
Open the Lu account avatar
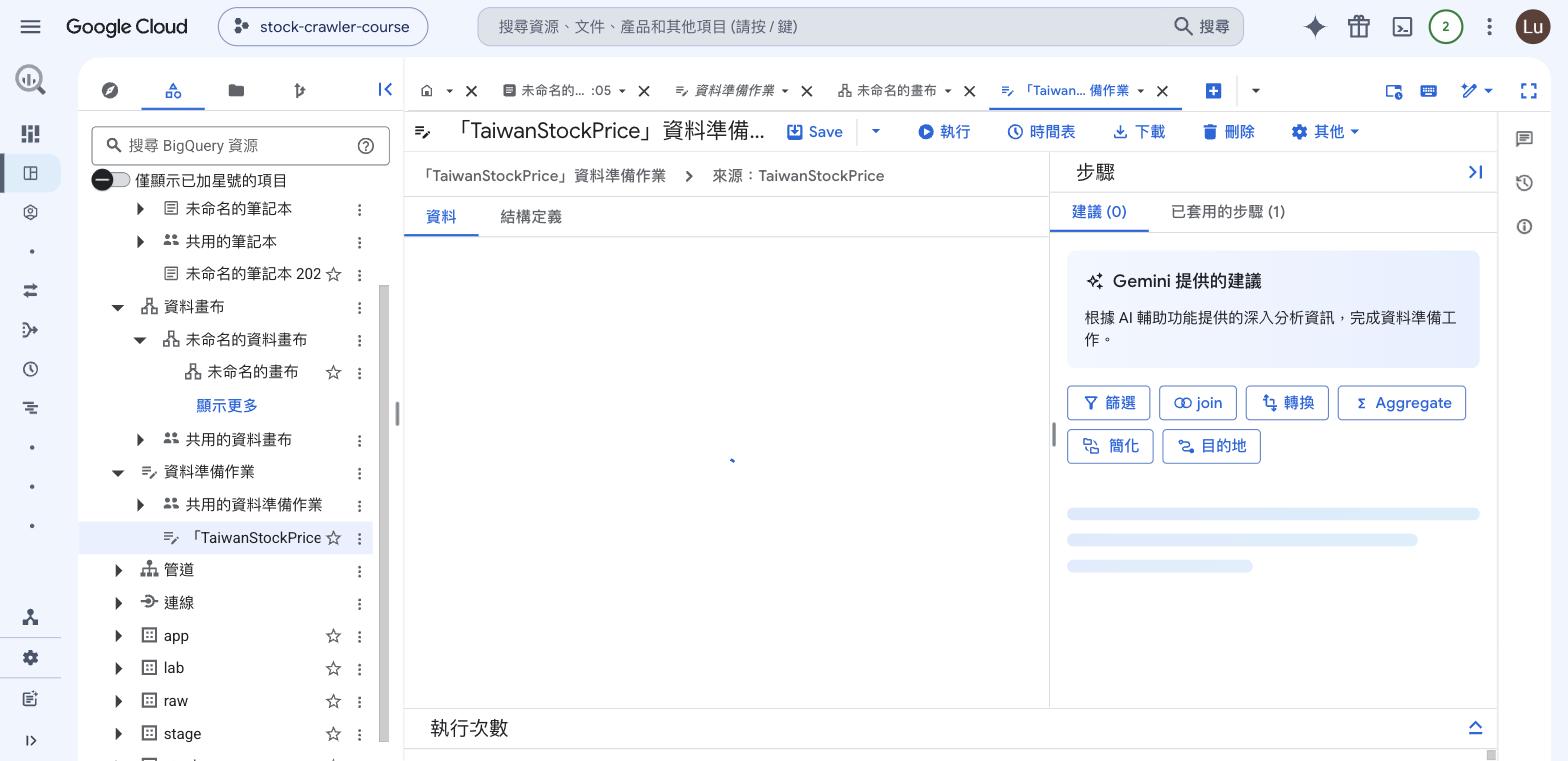pos(1532,27)
